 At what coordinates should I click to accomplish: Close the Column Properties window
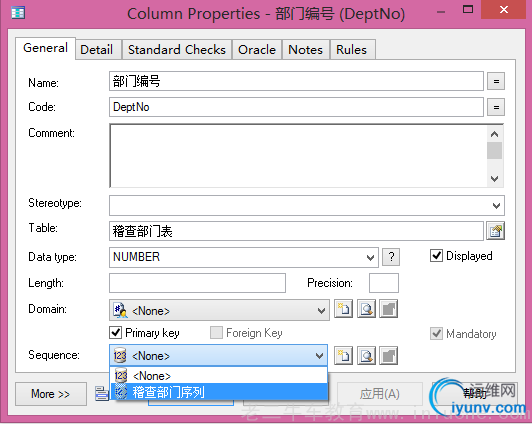(x=504, y=9)
